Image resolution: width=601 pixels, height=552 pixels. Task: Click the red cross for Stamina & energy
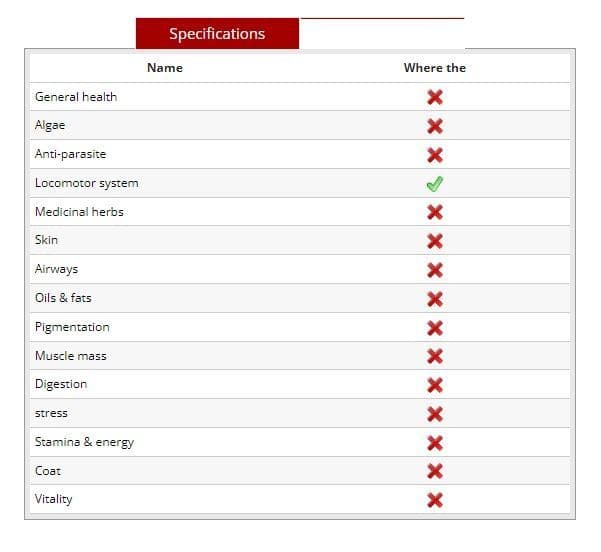[435, 443]
